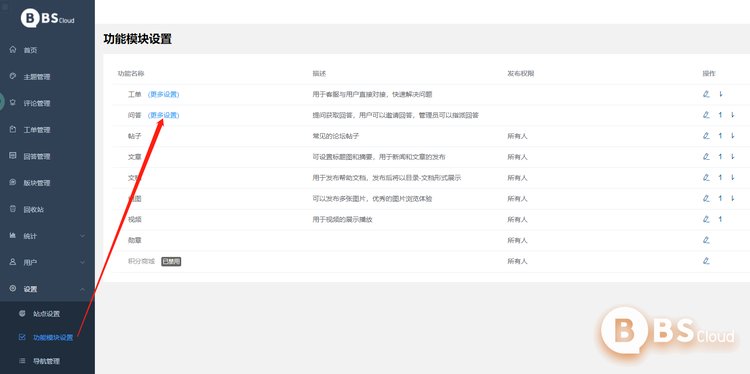Expand the 统计 menu chevron
Image resolution: width=750 pixels, height=374 pixels.
pos(82,236)
